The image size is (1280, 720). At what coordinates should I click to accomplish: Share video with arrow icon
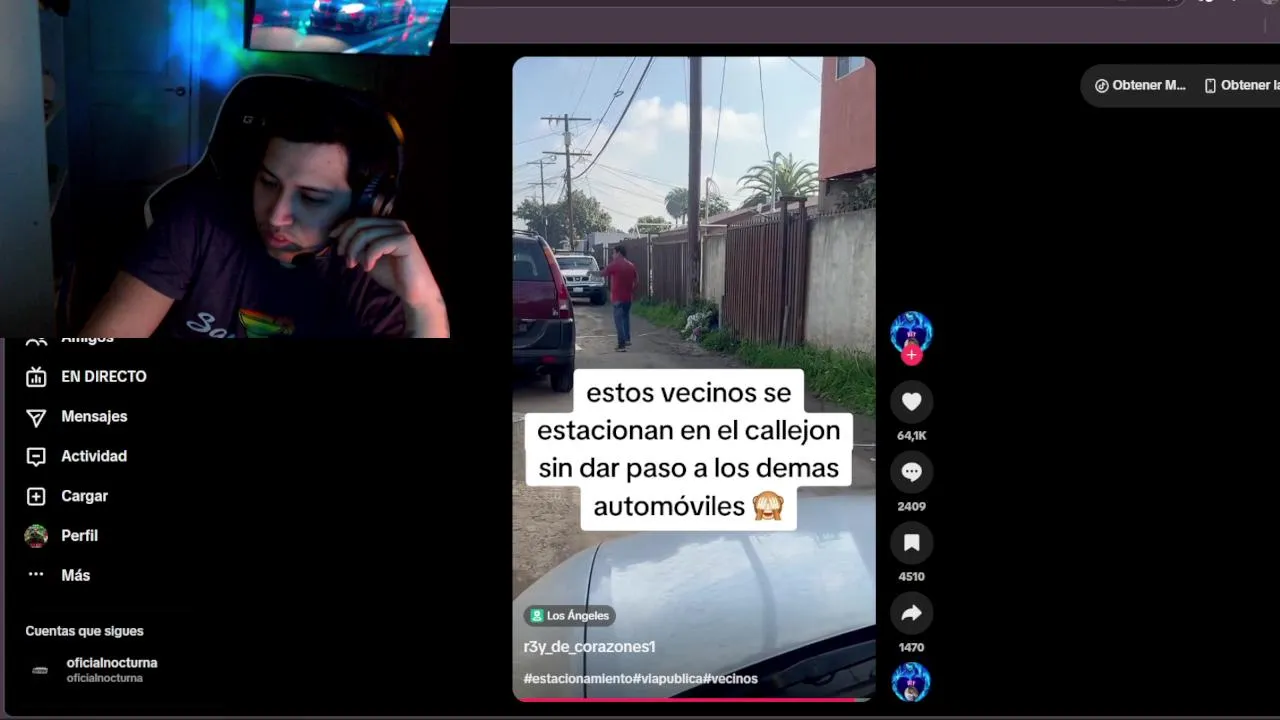click(x=911, y=613)
